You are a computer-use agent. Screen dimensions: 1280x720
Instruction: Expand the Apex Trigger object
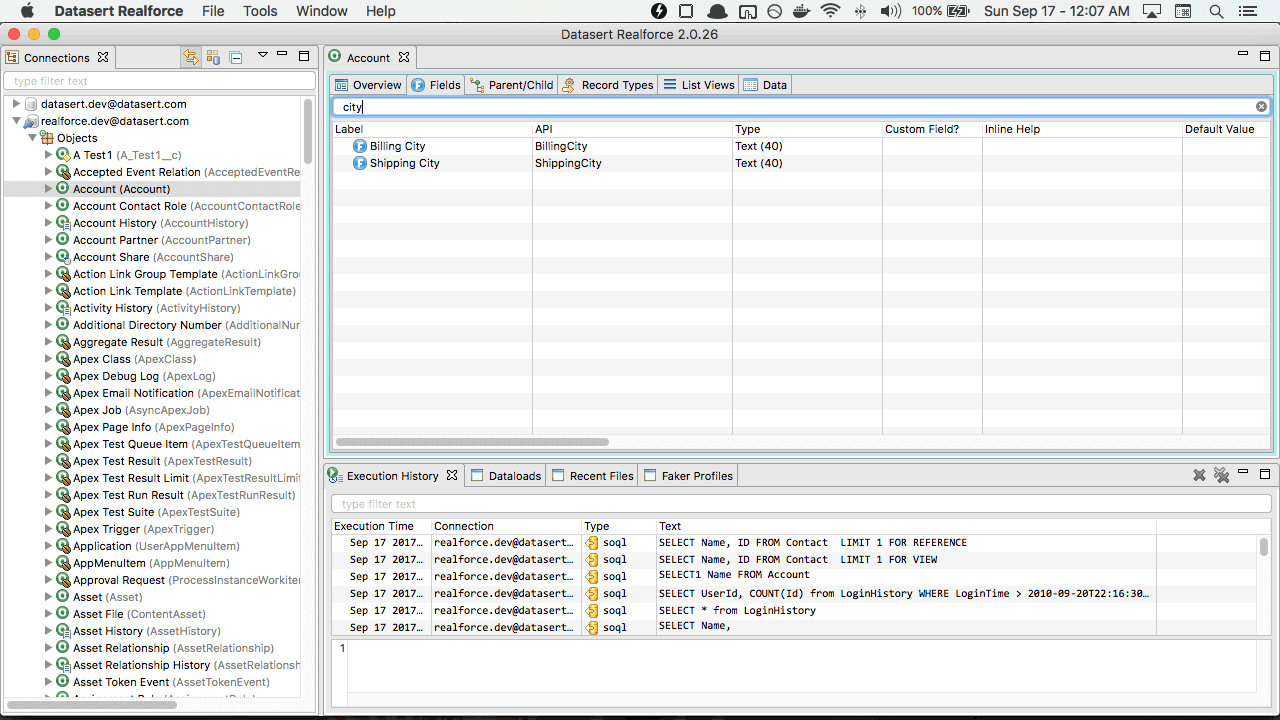[x=48, y=529]
